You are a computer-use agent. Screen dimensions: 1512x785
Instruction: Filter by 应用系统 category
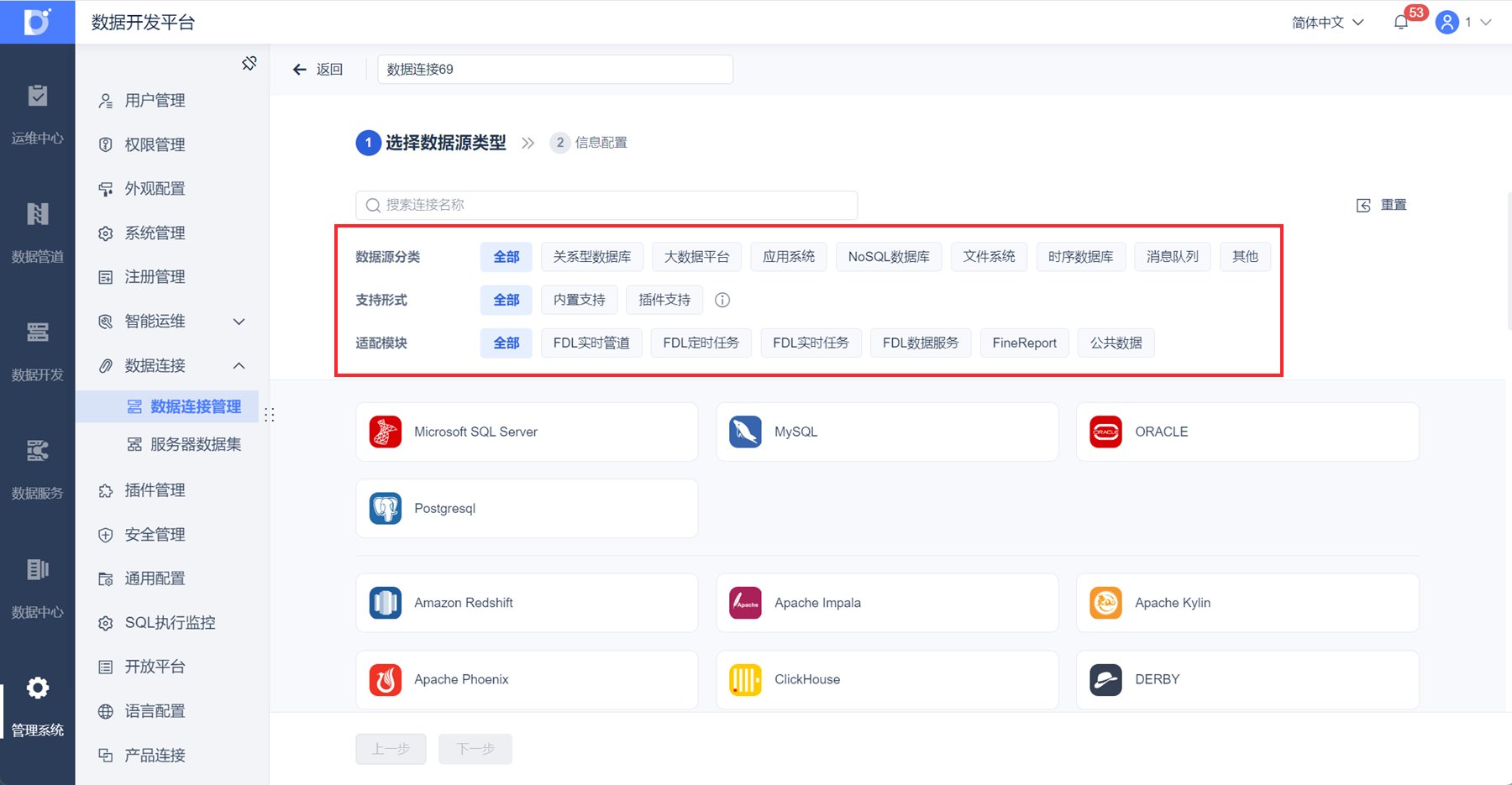tap(789, 257)
